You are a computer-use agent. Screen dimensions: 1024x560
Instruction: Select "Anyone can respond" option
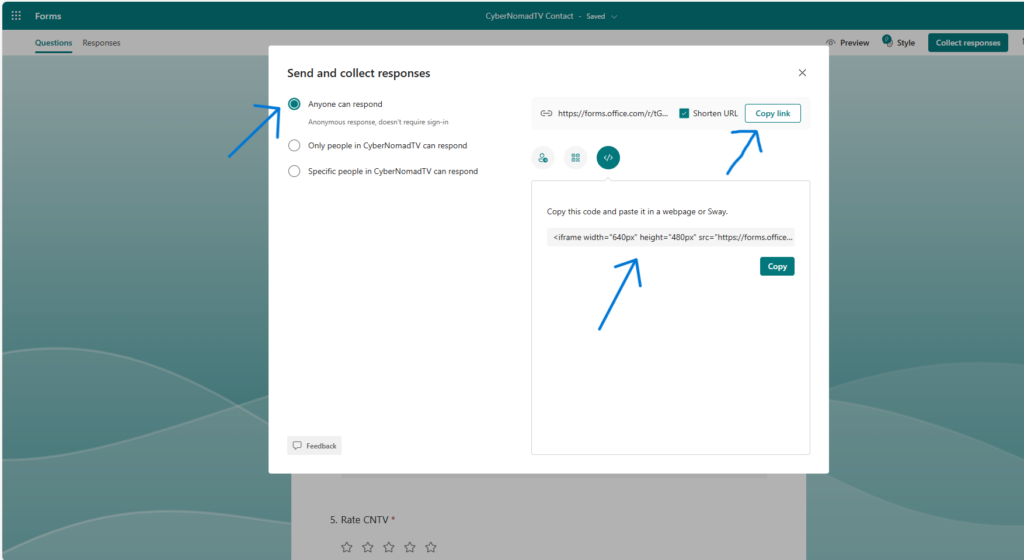pos(294,104)
